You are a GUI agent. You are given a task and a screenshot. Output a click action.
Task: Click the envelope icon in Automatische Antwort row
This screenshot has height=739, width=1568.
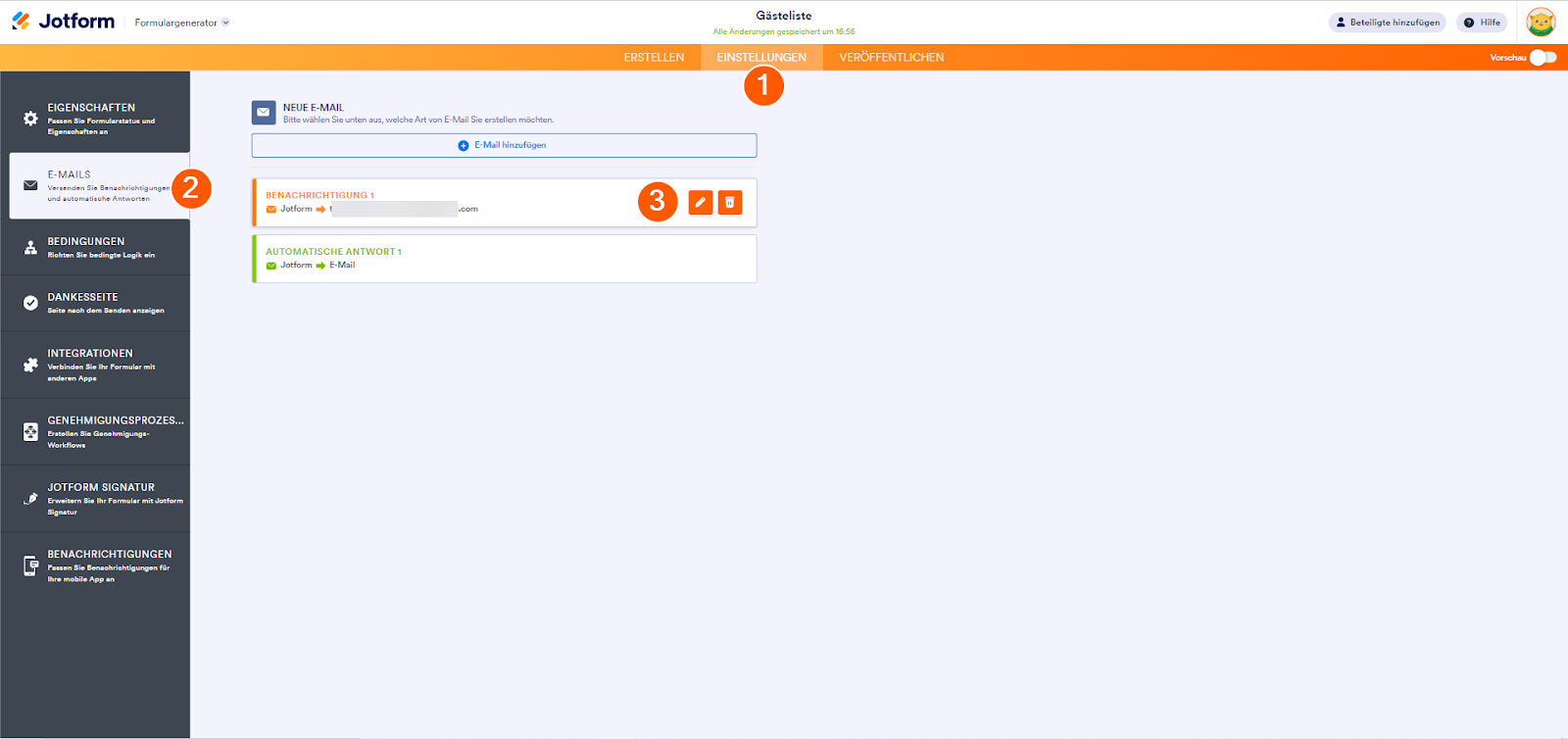click(271, 266)
